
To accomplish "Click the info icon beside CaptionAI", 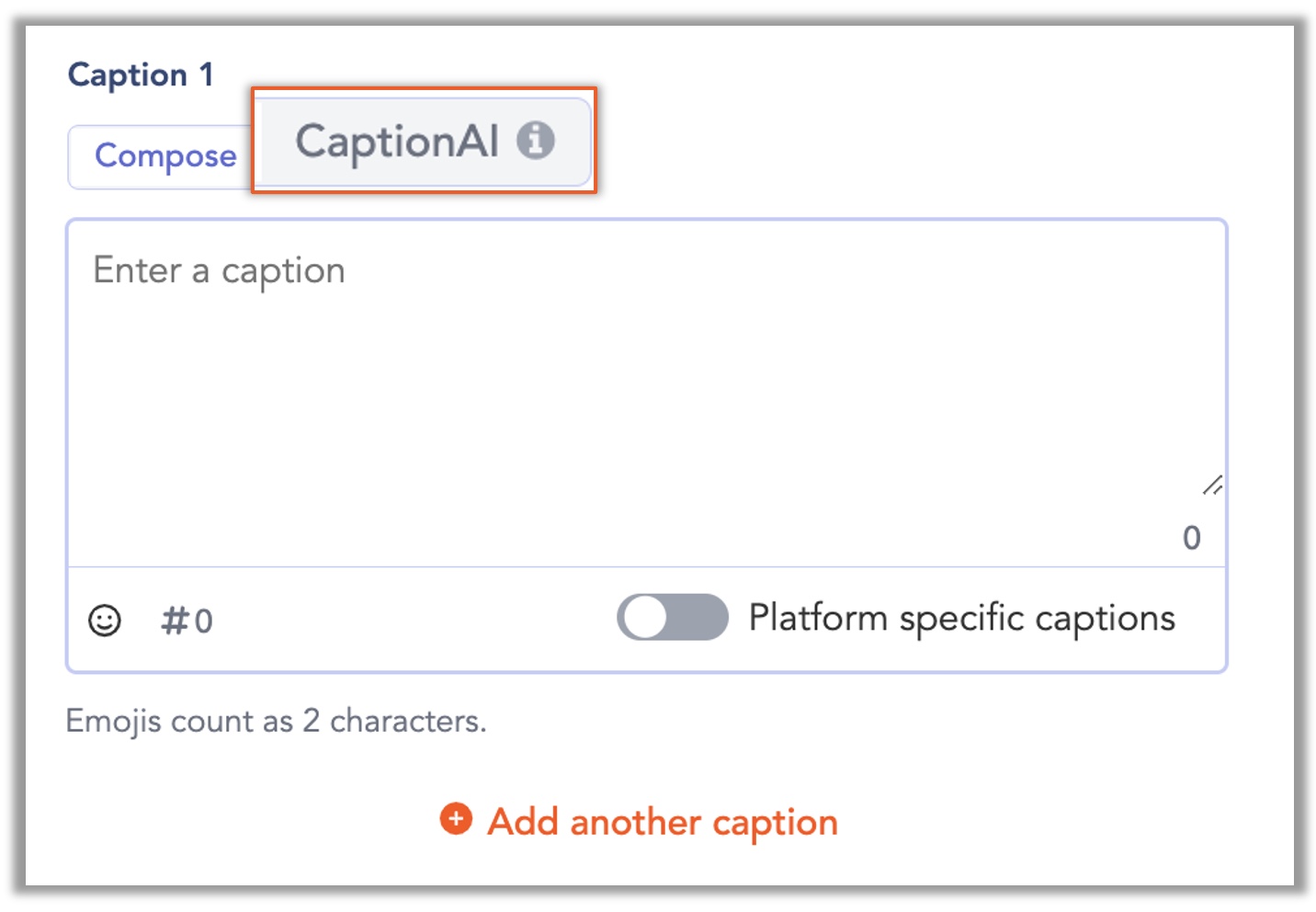I will (536, 141).
